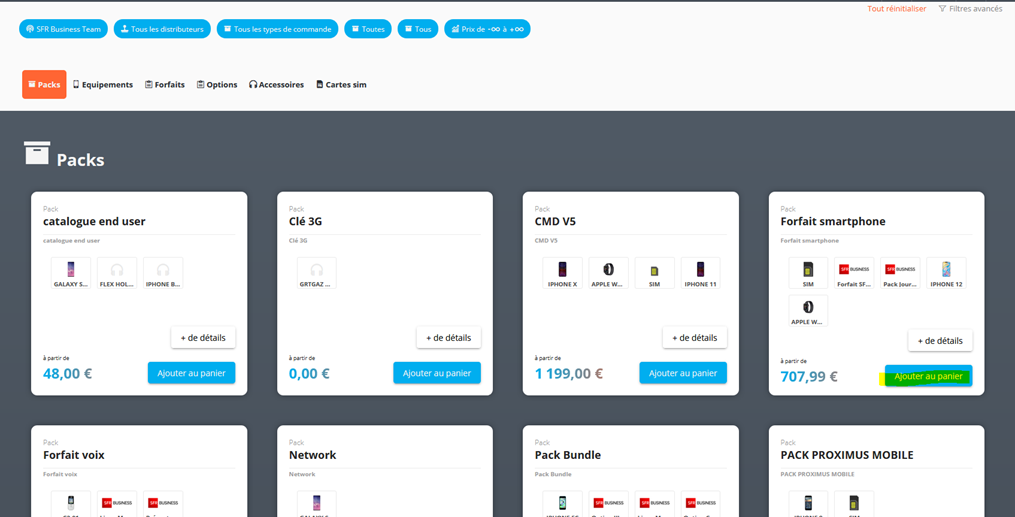The width and height of the screenshot is (1015, 517).
Task: Click Apple Watch thumbnail in CMD V5
Action: pos(608,273)
